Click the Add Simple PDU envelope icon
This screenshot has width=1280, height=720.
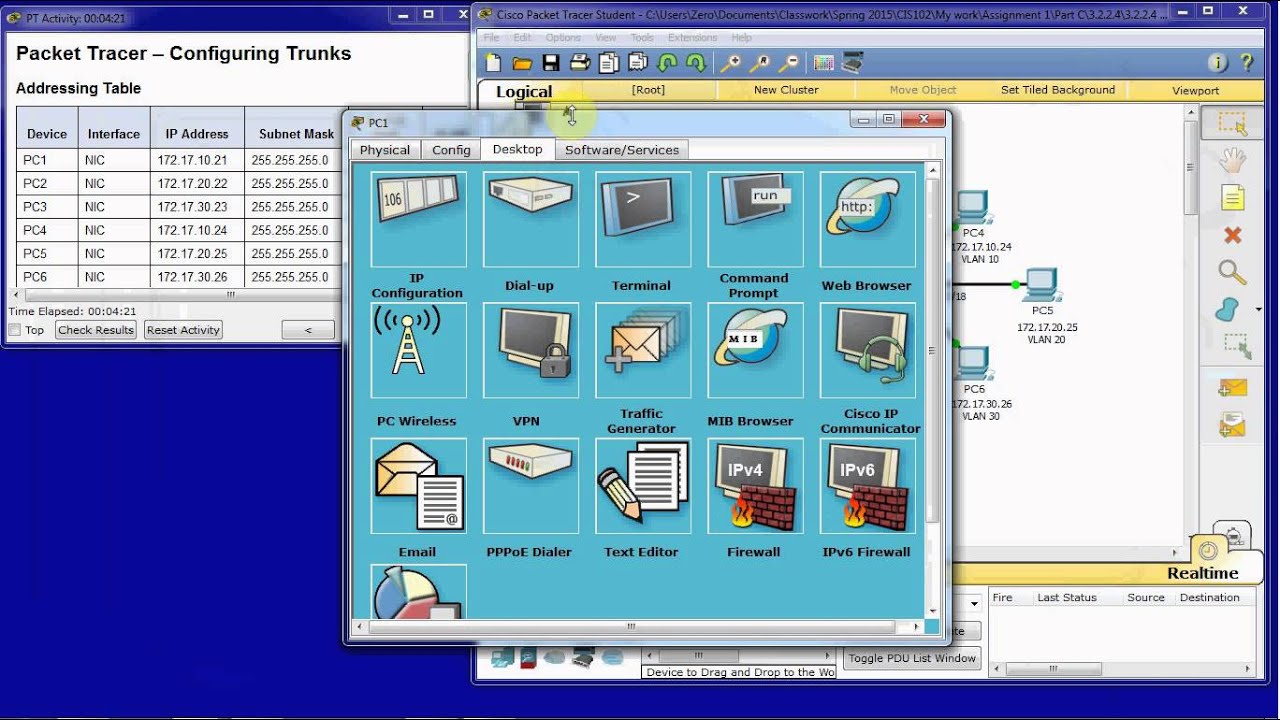click(x=1232, y=387)
